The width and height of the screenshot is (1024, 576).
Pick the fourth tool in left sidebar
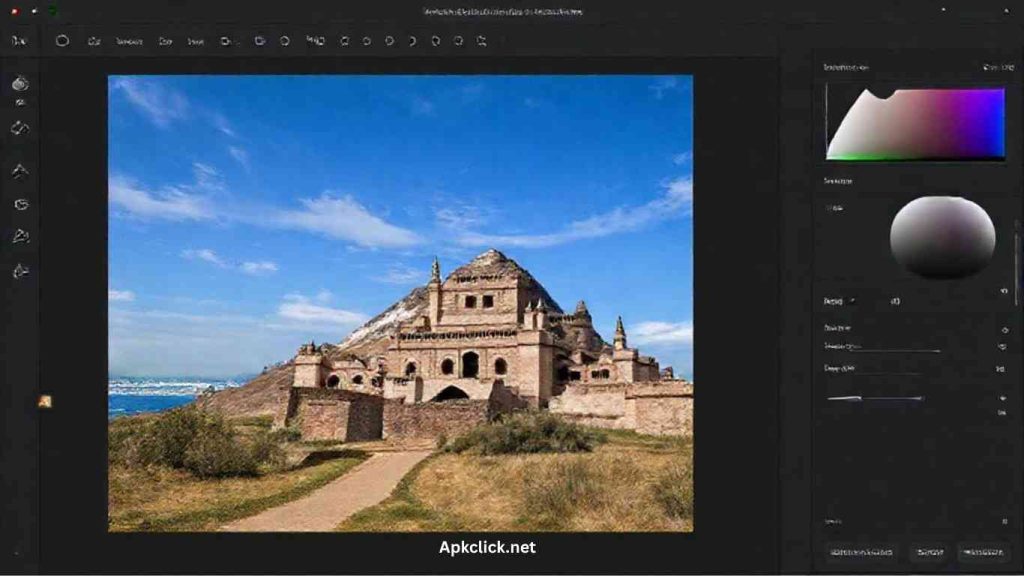coord(20,204)
